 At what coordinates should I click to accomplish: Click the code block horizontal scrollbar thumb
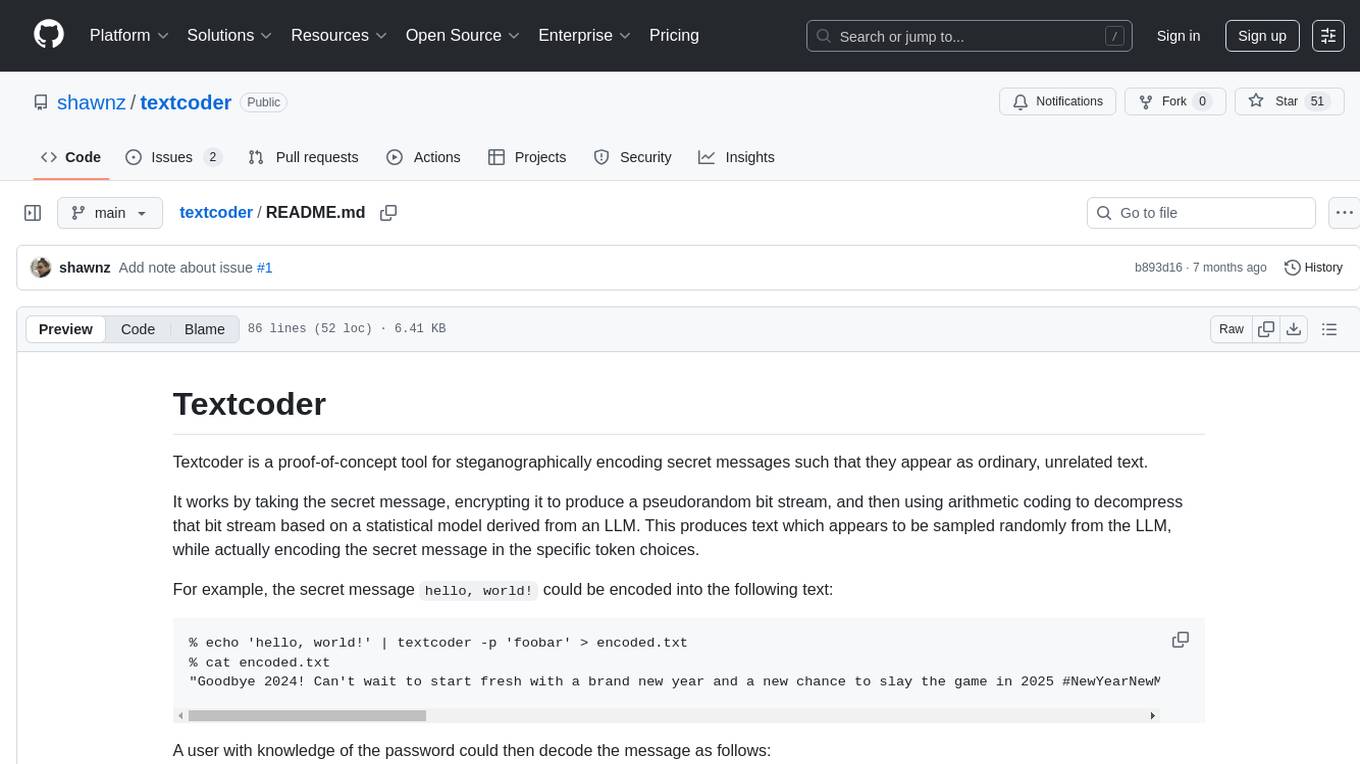tap(307, 715)
